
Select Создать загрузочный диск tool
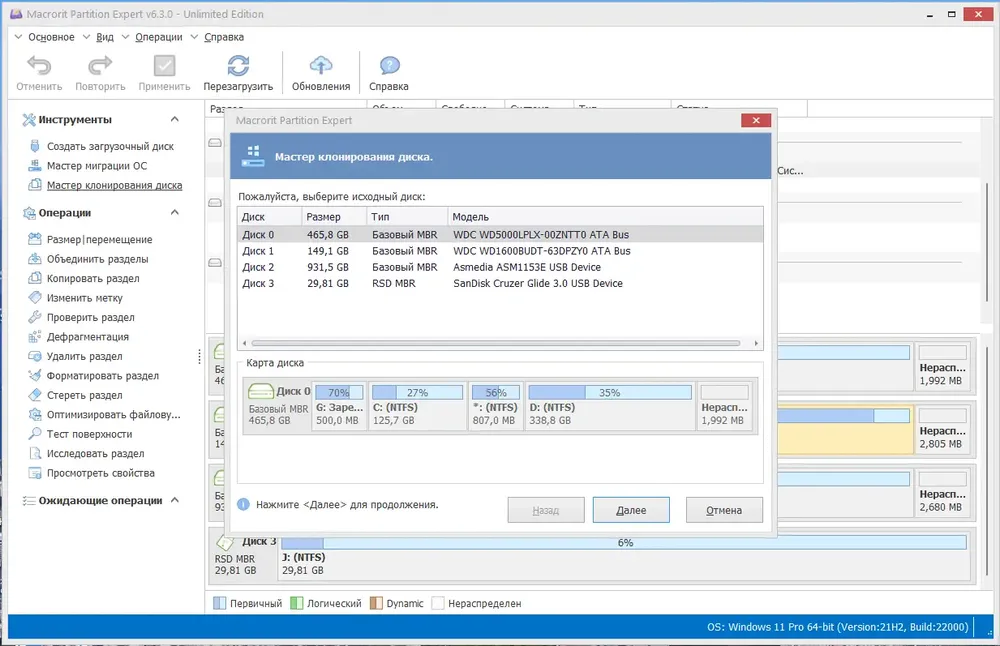pyautogui.click(x=110, y=146)
